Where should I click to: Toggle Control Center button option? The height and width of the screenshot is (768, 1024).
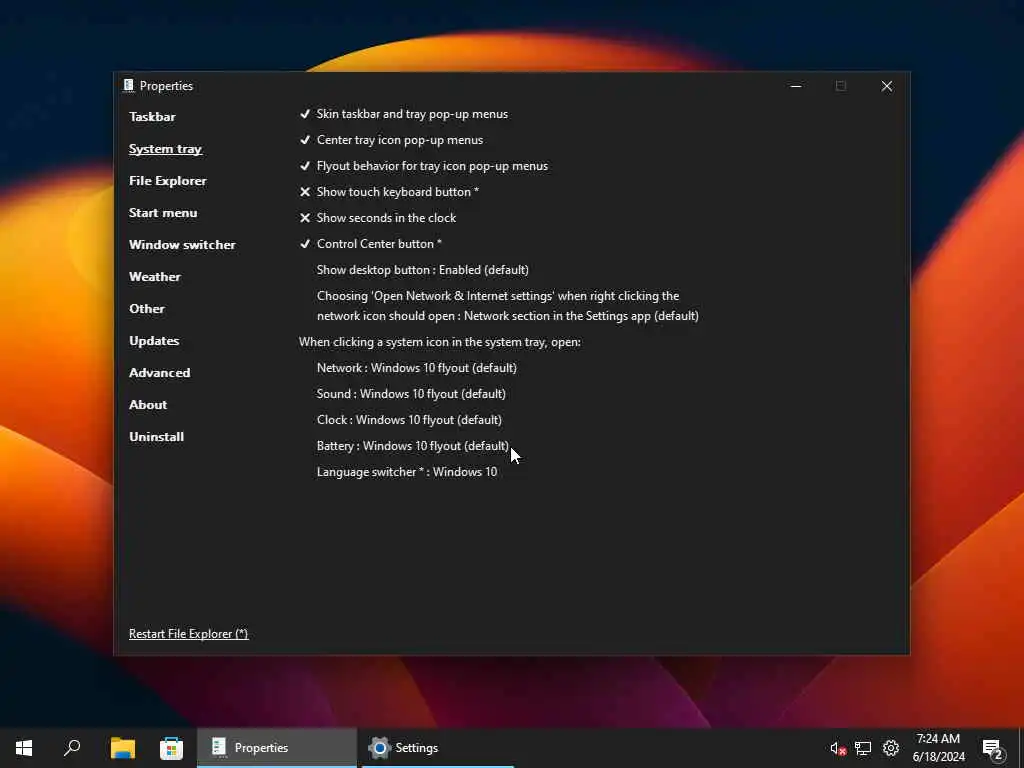370,244
